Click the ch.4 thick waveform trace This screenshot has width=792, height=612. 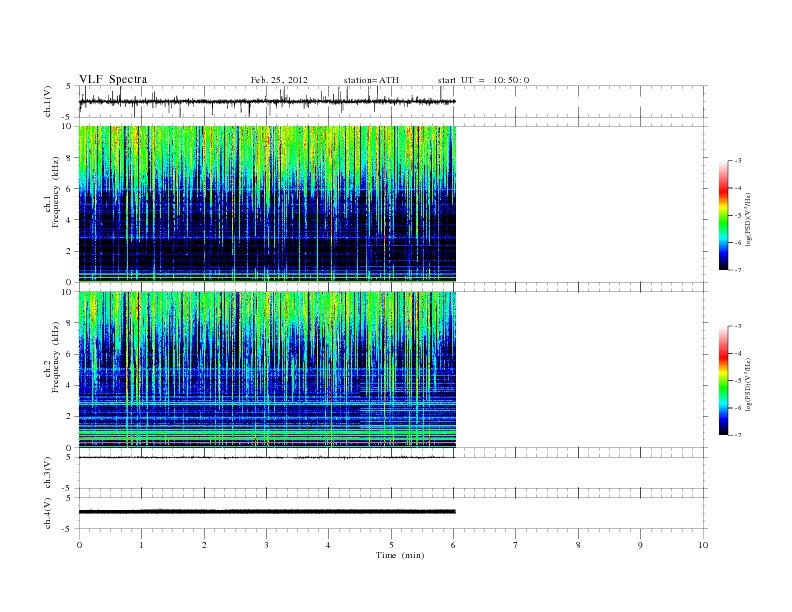point(267,512)
